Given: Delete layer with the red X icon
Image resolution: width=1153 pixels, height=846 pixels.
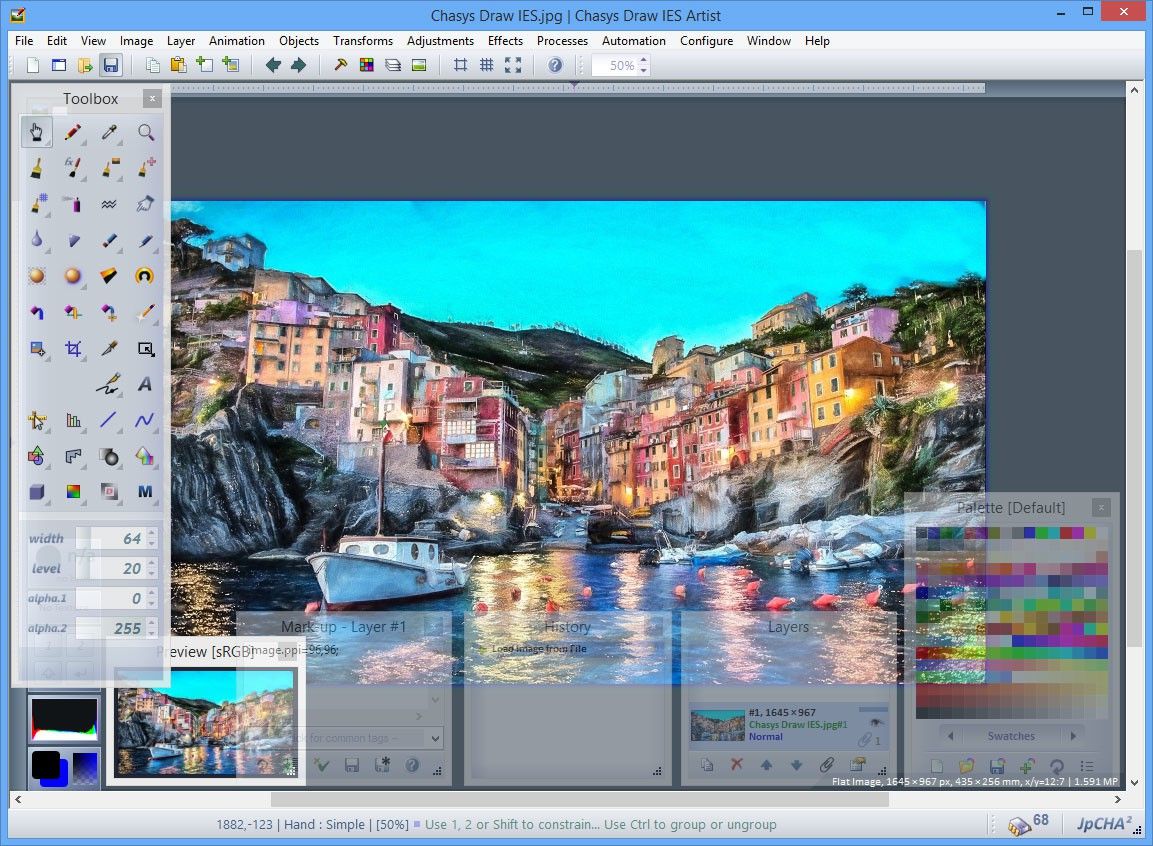Looking at the screenshot, I should [x=737, y=765].
